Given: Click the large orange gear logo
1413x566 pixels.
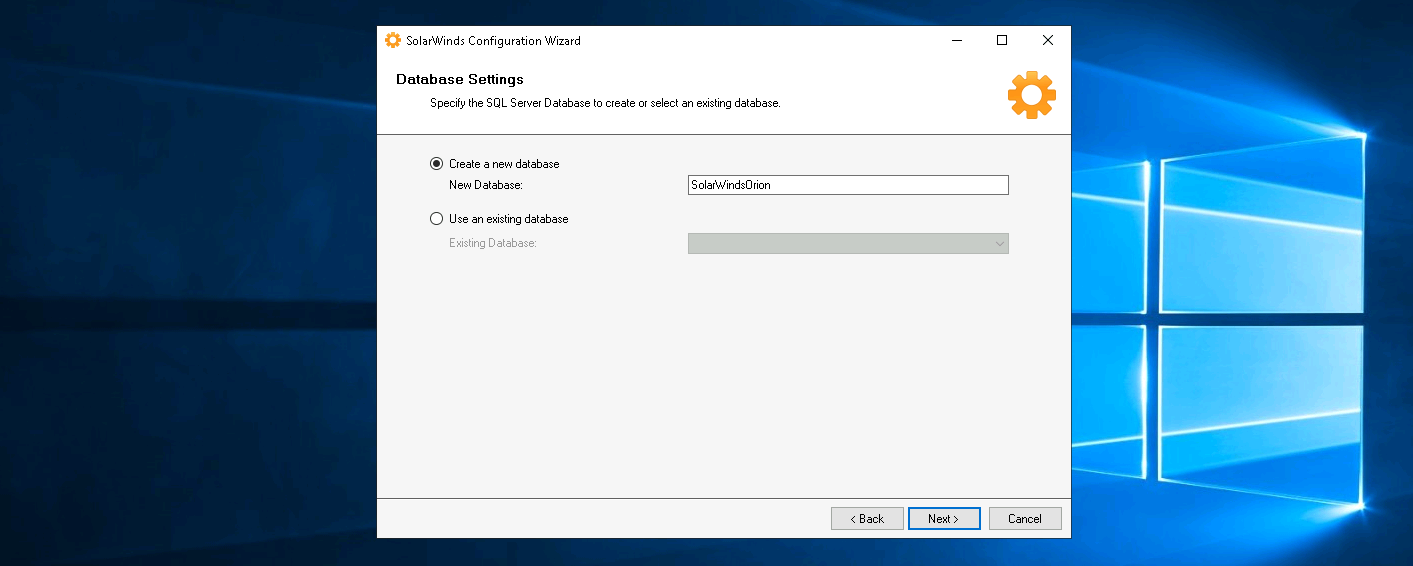Looking at the screenshot, I should pyautogui.click(x=1031, y=95).
